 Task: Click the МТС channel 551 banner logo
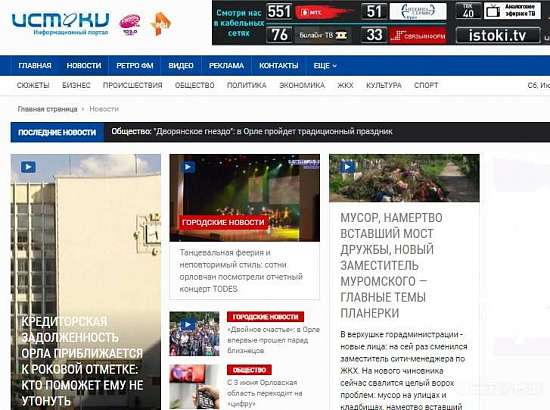coord(324,12)
